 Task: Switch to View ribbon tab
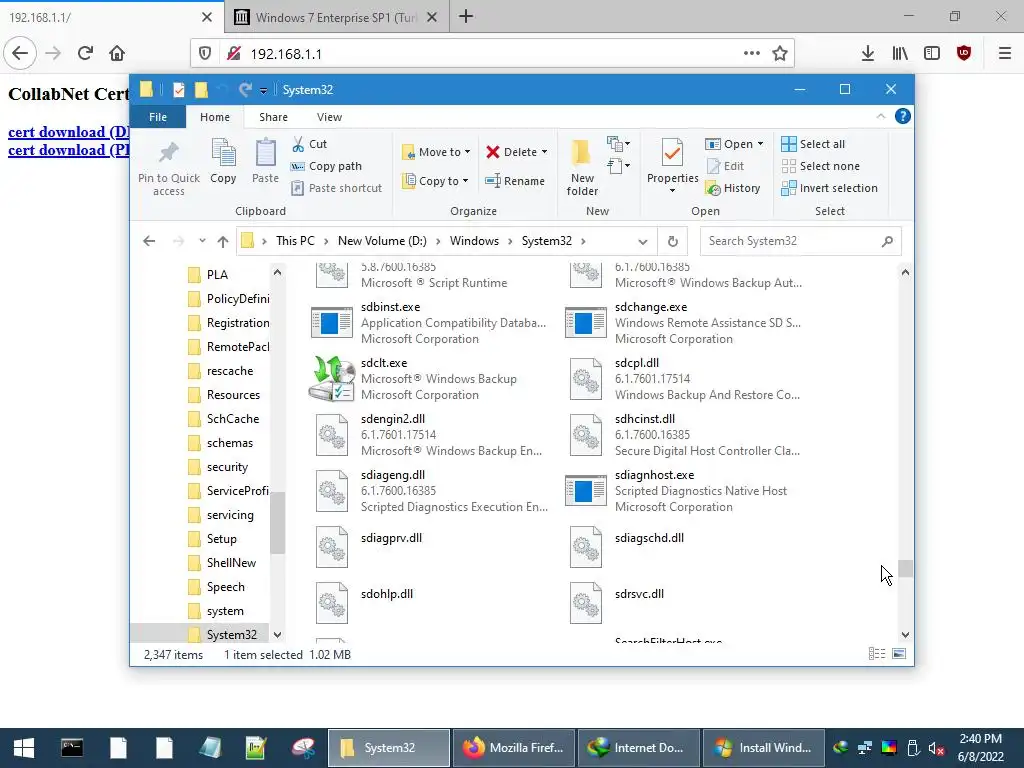(329, 117)
